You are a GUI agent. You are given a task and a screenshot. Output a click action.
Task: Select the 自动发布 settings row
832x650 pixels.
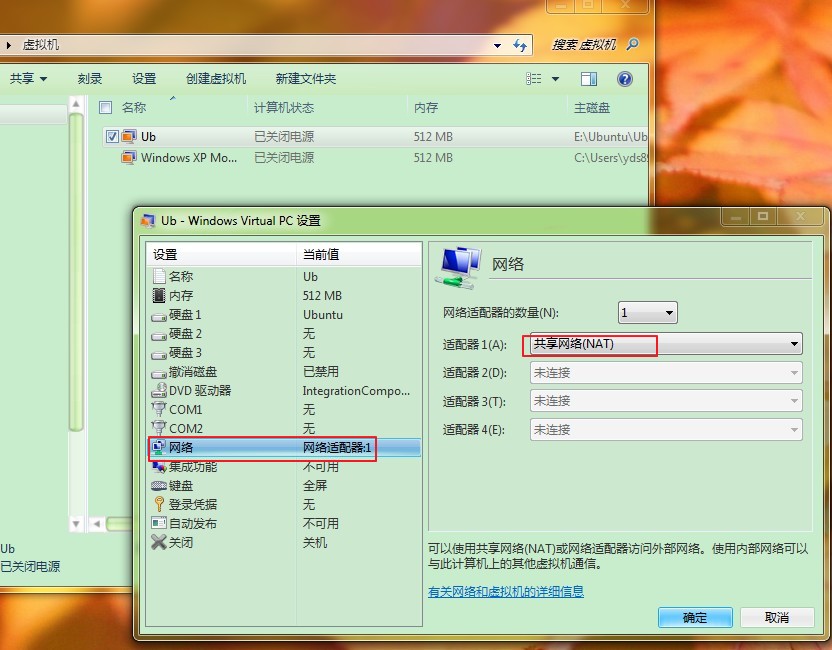(284, 524)
